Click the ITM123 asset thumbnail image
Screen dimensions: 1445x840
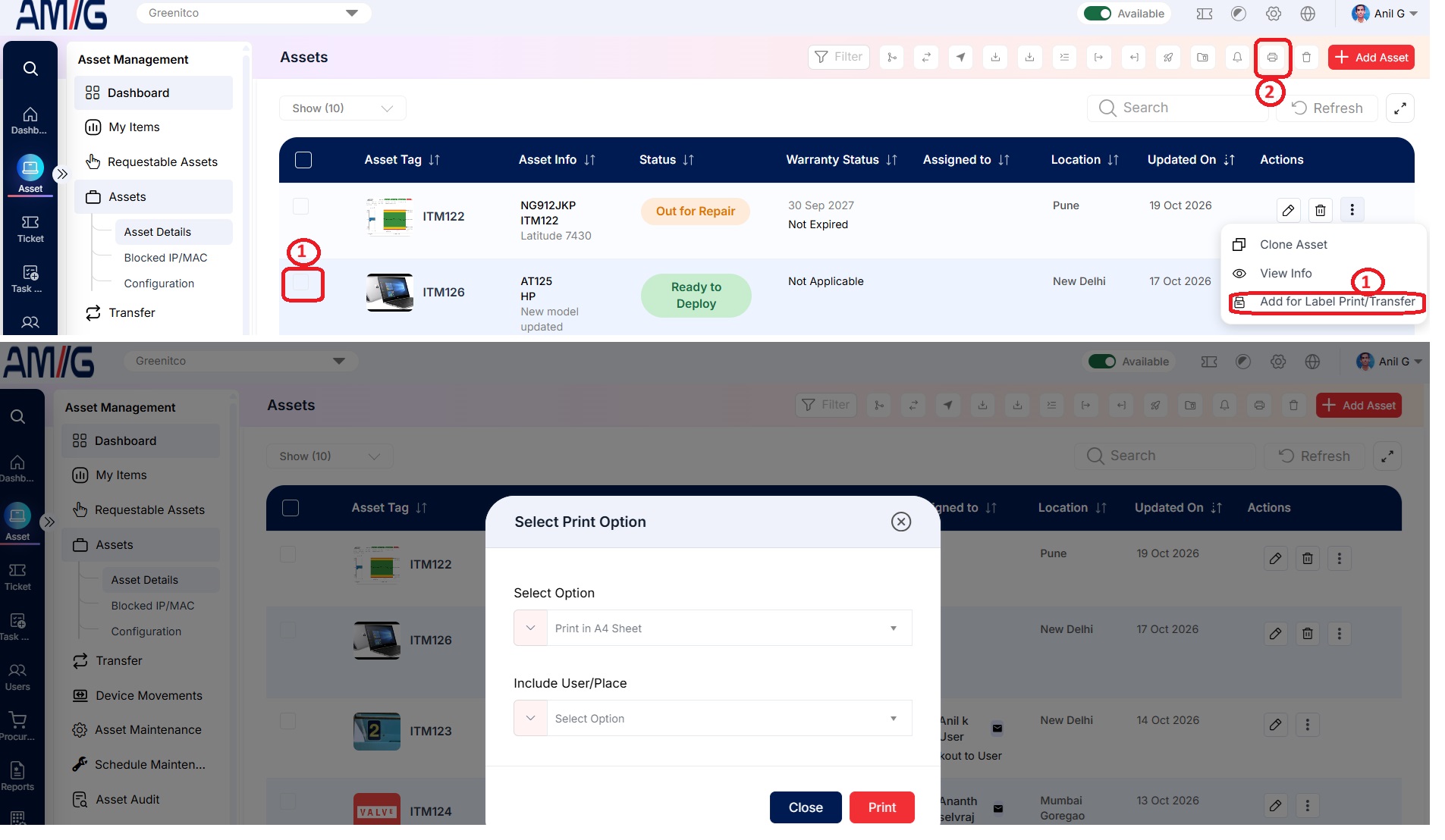pos(376,732)
